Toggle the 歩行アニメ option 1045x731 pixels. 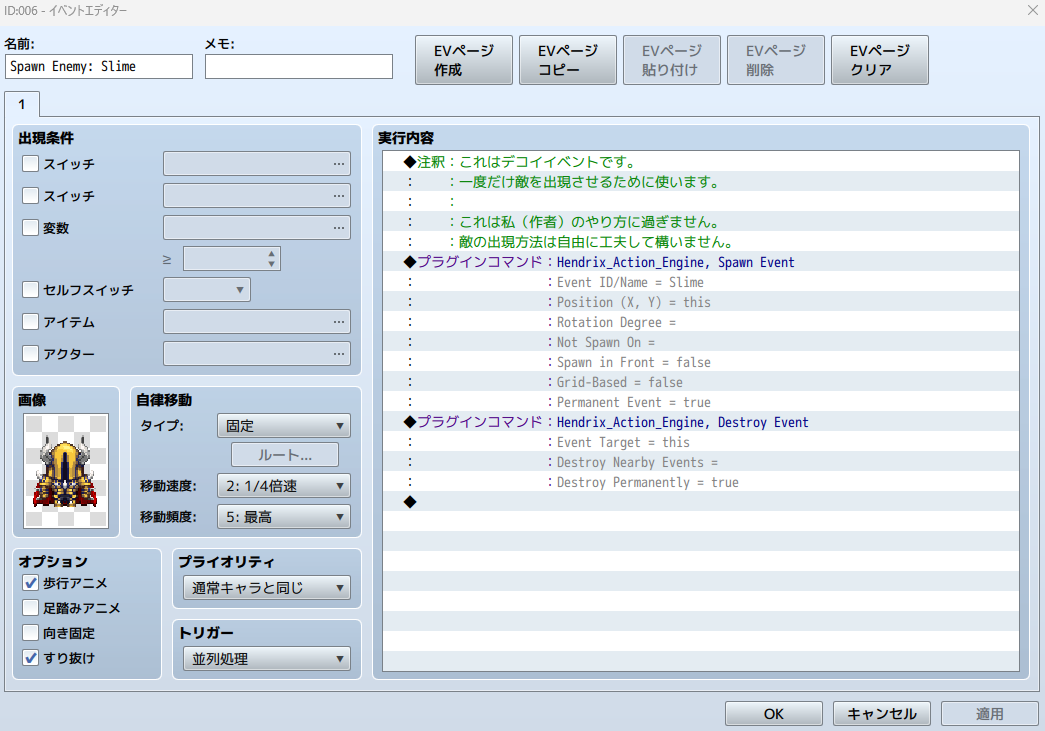point(31,583)
